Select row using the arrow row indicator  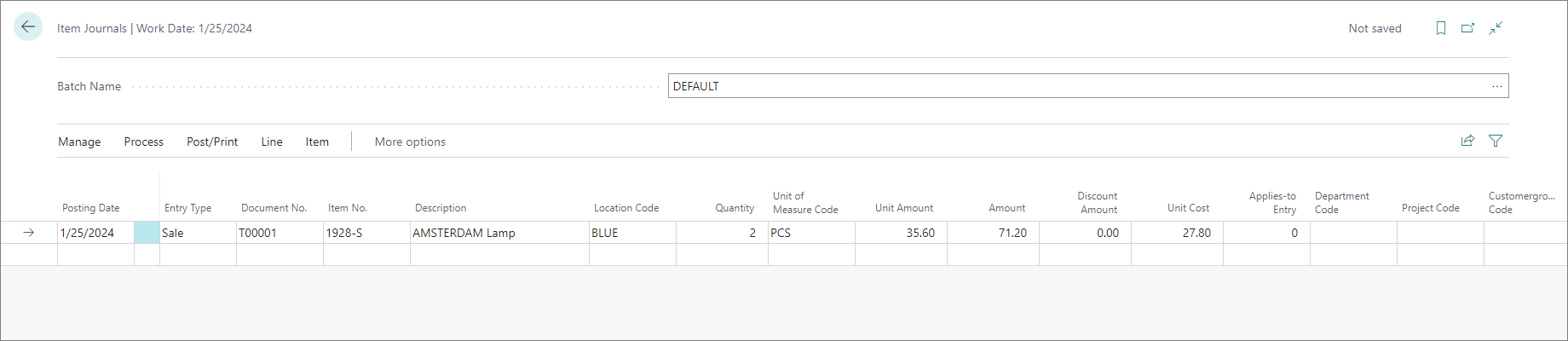point(29,233)
